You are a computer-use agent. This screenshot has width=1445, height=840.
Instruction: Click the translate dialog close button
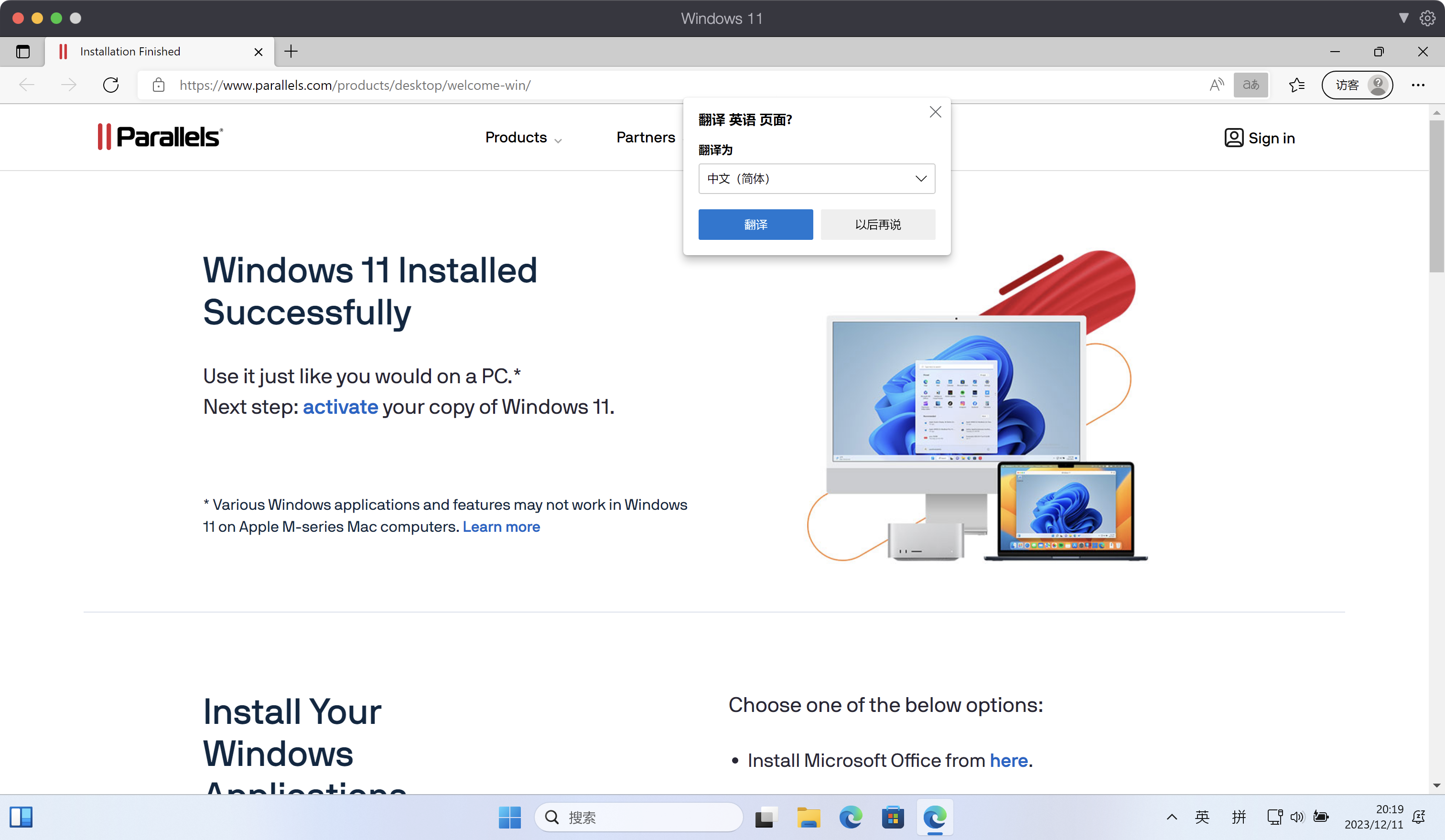(935, 112)
